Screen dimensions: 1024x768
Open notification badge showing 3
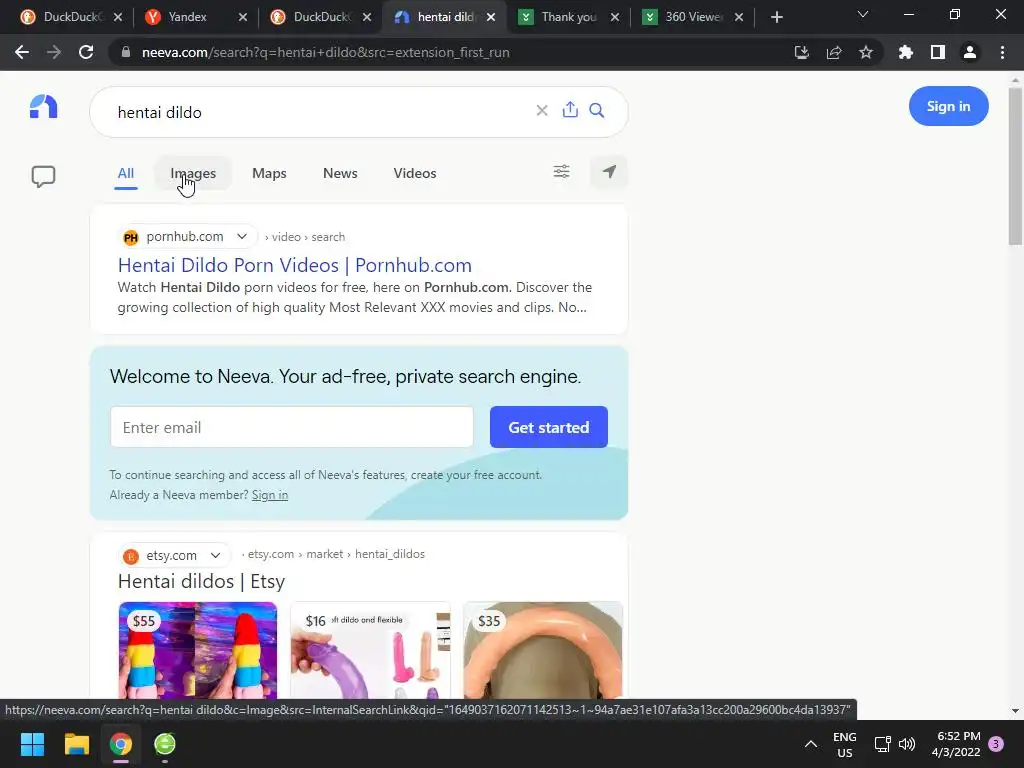[996, 744]
